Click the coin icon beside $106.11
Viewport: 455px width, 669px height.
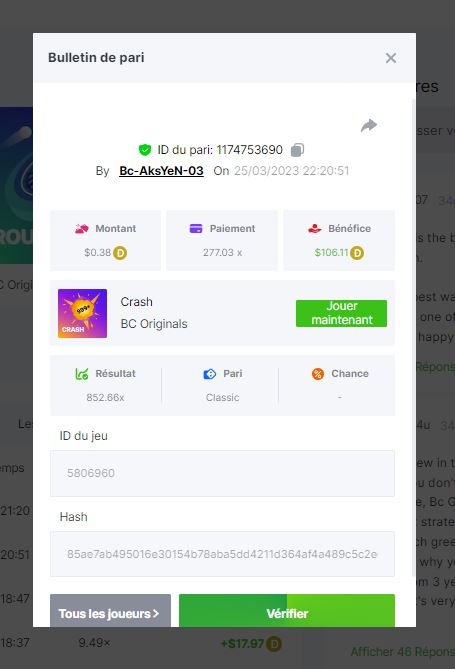[x=357, y=253]
